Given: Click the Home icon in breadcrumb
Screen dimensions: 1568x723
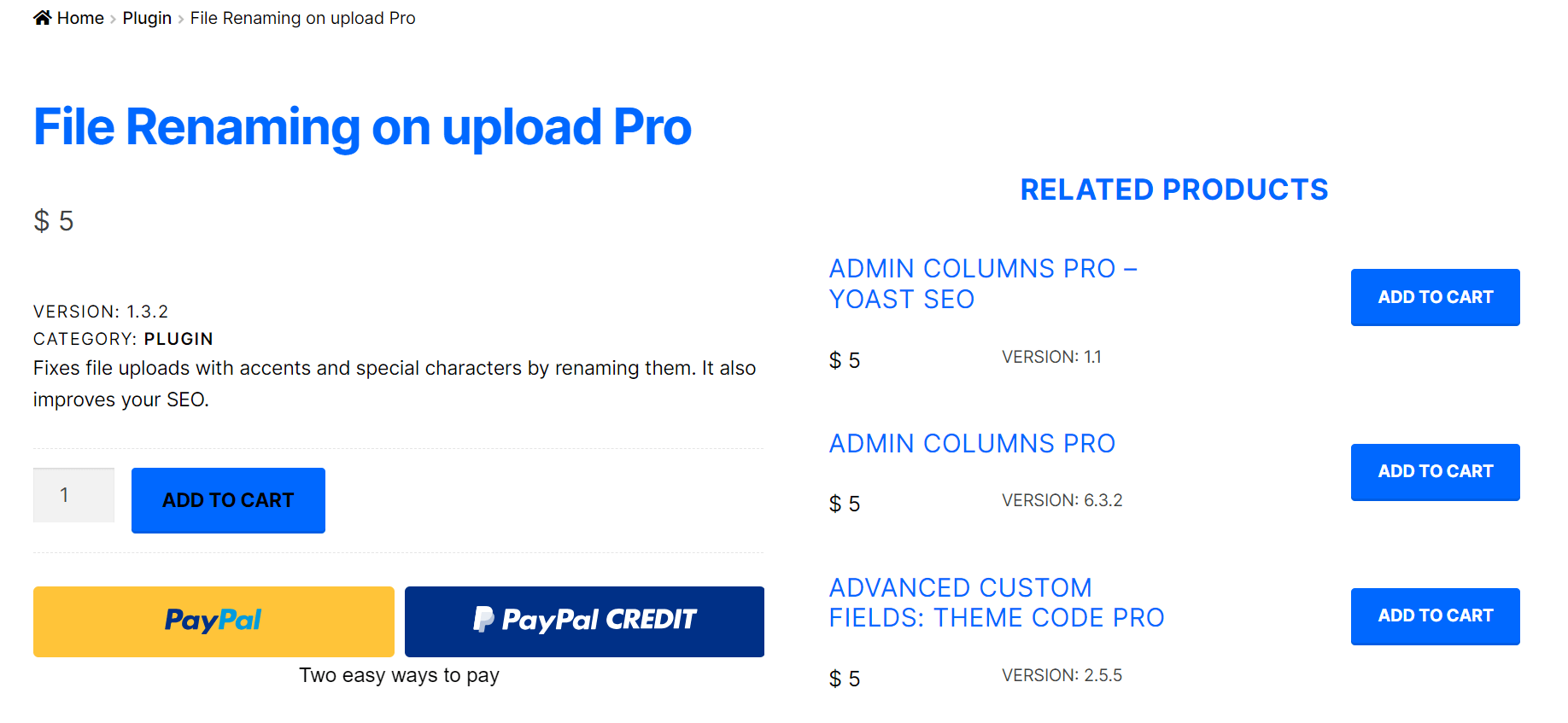Looking at the screenshot, I should click(43, 18).
